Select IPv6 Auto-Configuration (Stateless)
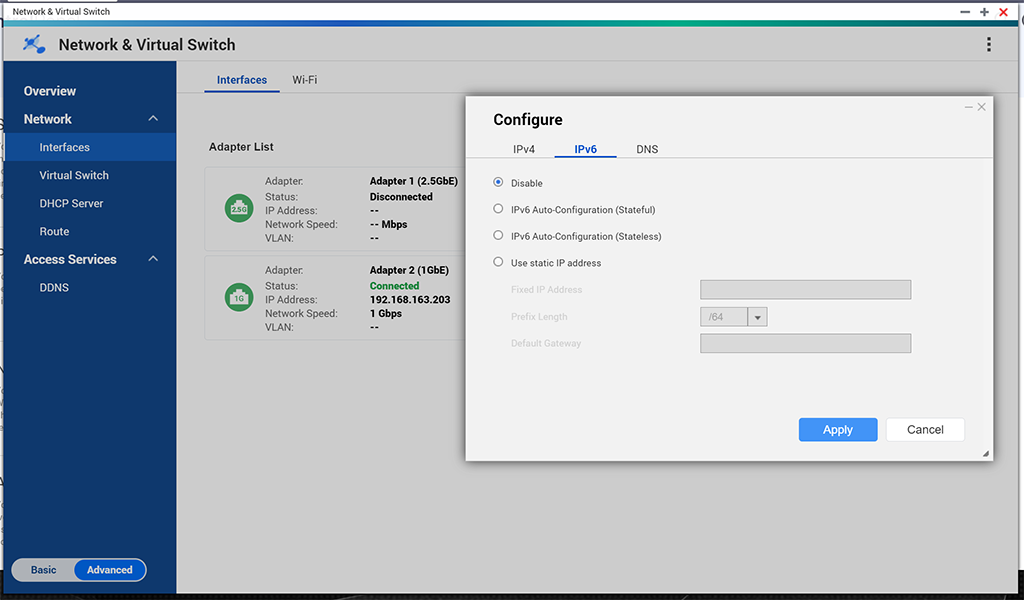This screenshot has height=600, width=1024. pyautogui.click(x=498, y=236)
